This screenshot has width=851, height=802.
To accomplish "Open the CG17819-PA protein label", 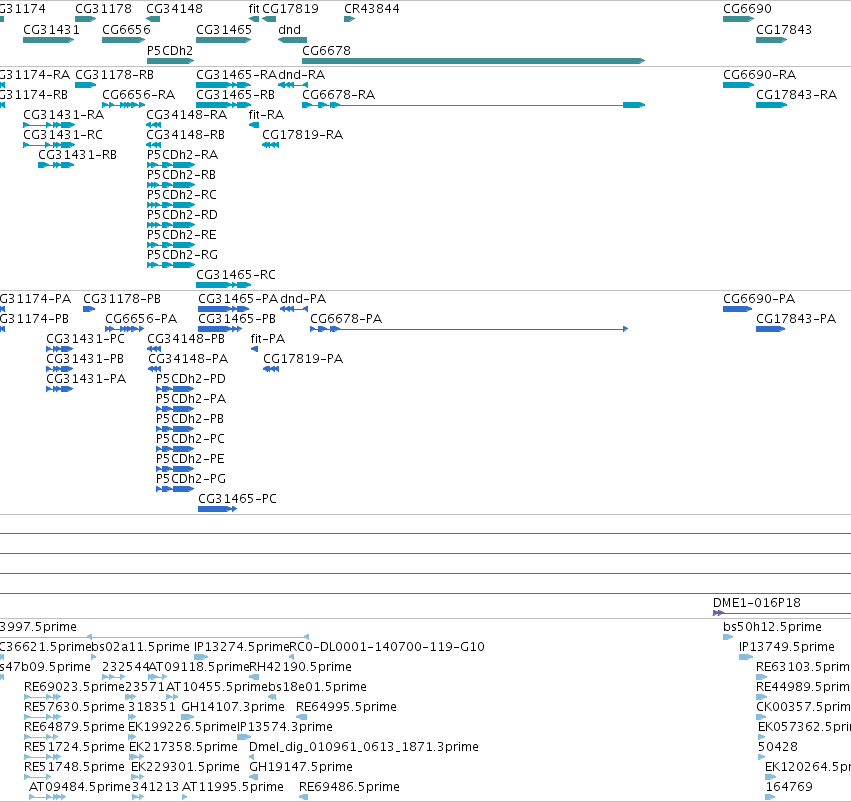I will coord(303,359).
